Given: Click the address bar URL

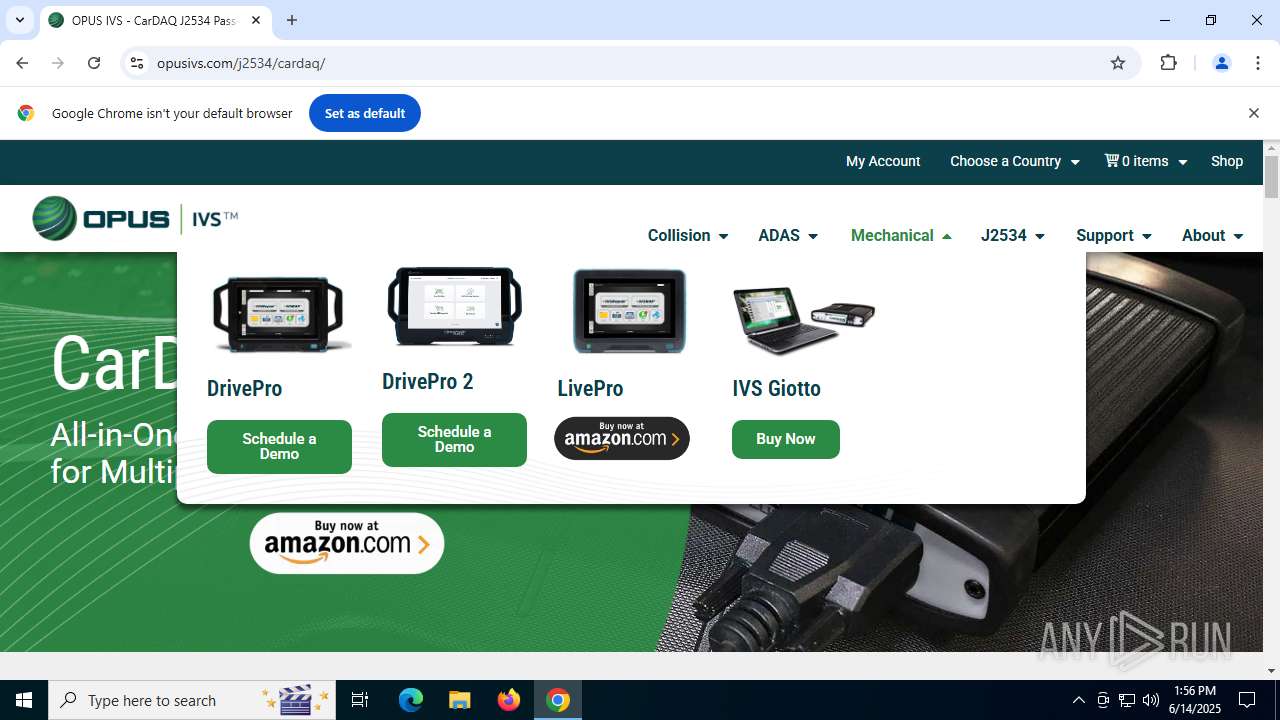Looking at the screenshot, I should [241, 63].
